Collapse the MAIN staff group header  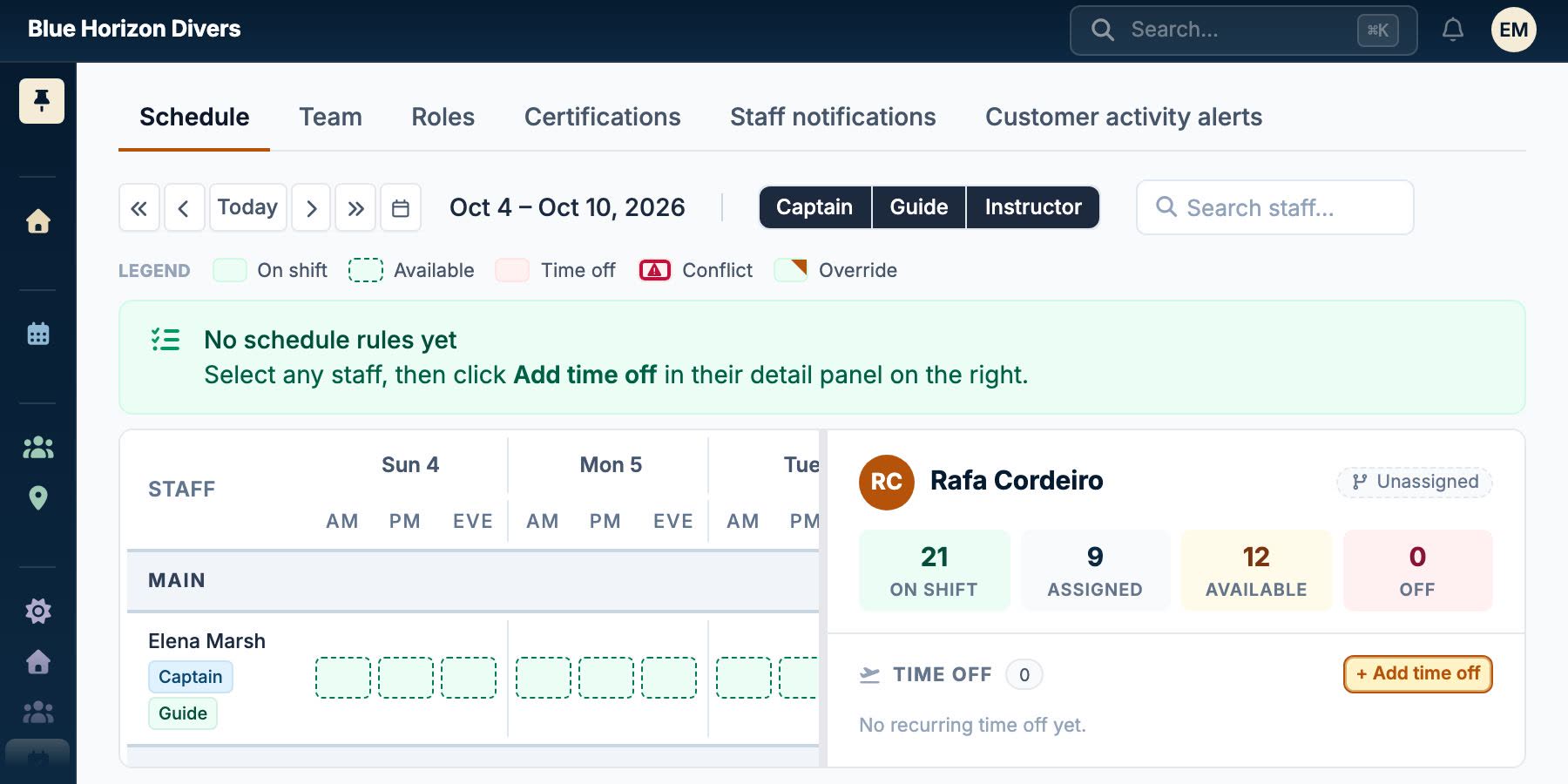[473, 580]
